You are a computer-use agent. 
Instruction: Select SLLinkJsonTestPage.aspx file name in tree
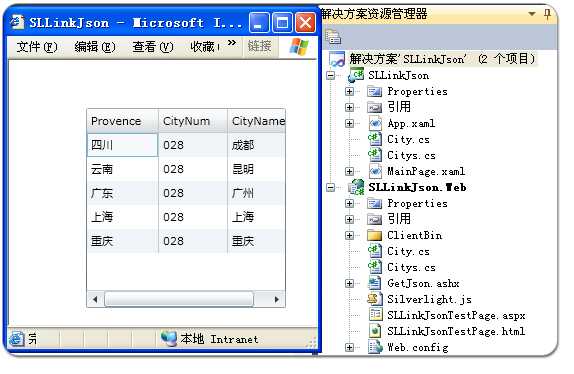[456, 315]
